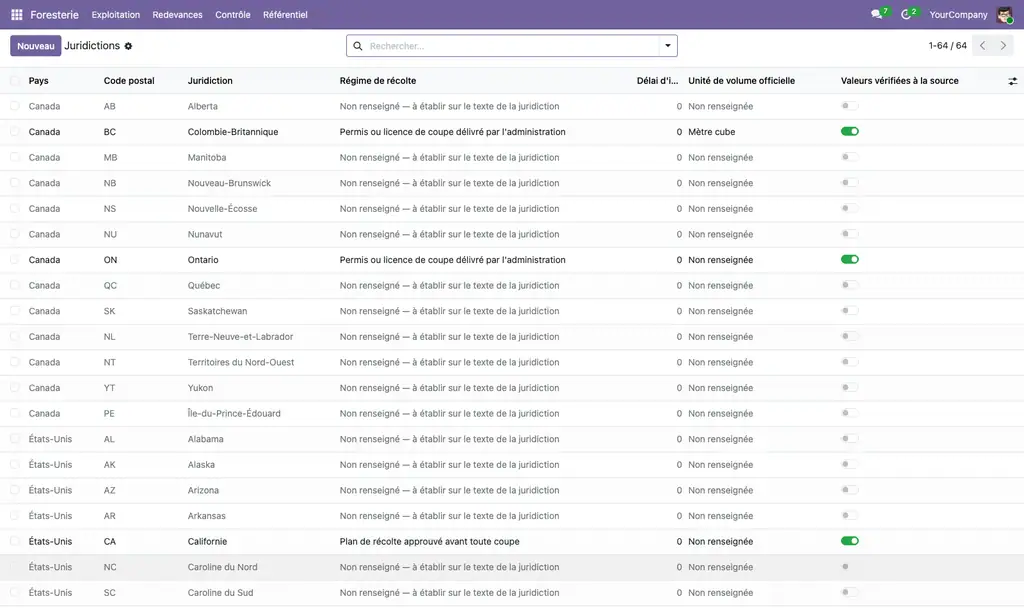1024x608 pixels.
Task: Sort by Unité de volume officielle header
Action: [742, 81]
